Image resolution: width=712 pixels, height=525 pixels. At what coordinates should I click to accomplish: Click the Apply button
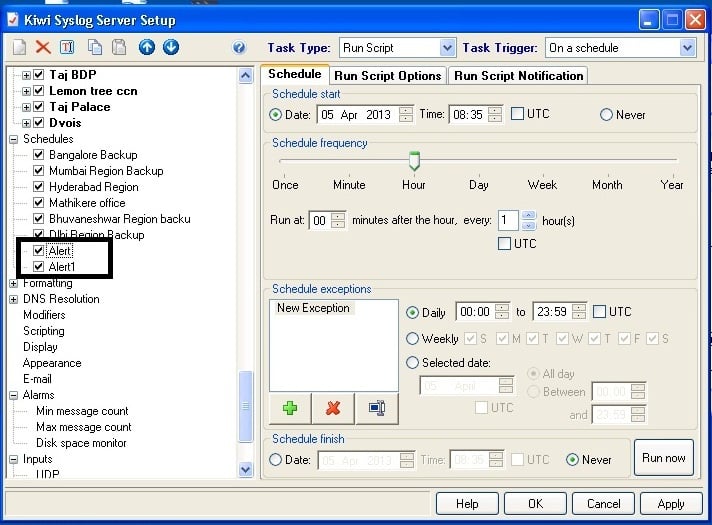(671, 504)
